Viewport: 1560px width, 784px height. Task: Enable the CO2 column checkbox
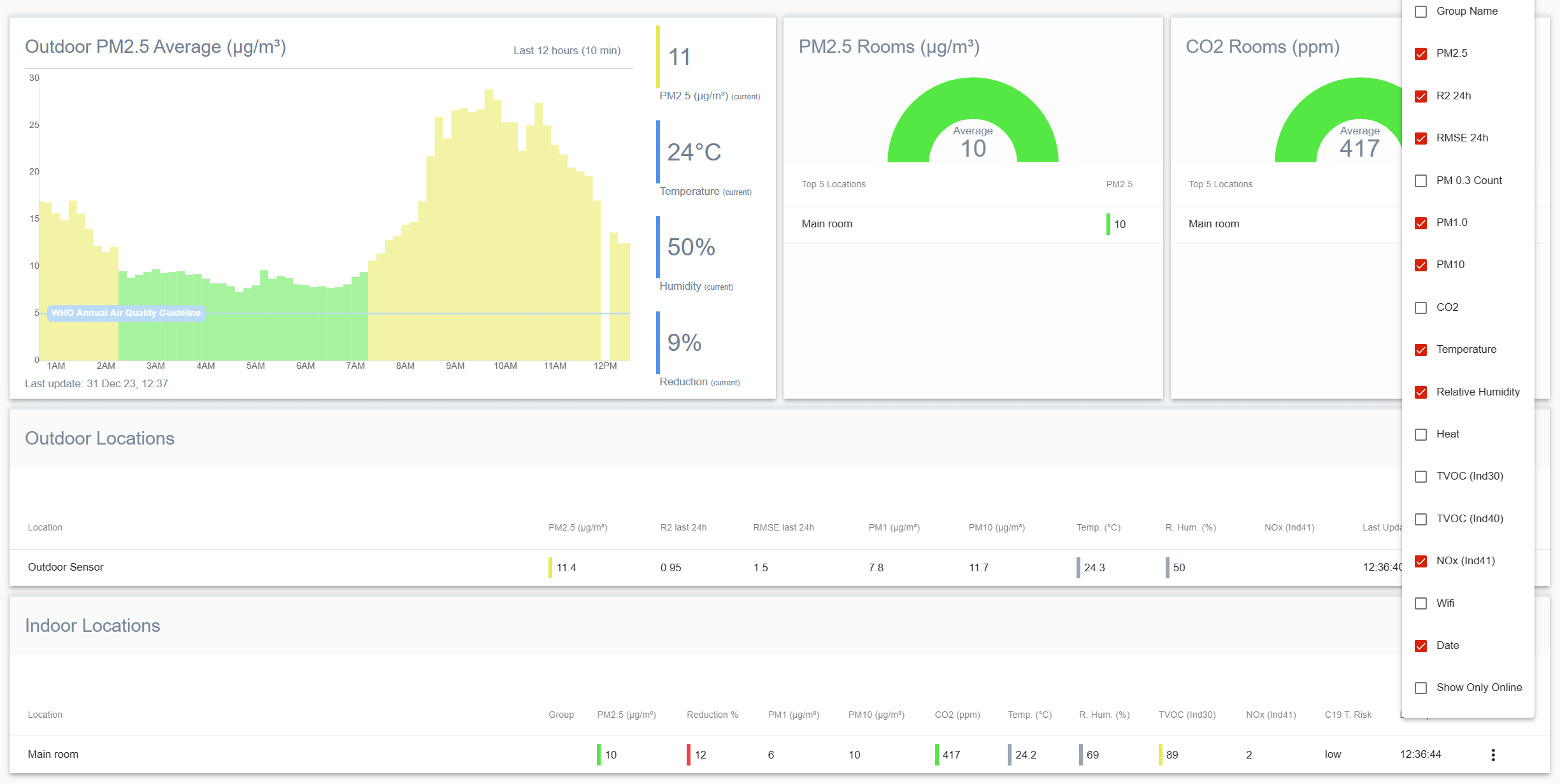(x=1420, y=307)
